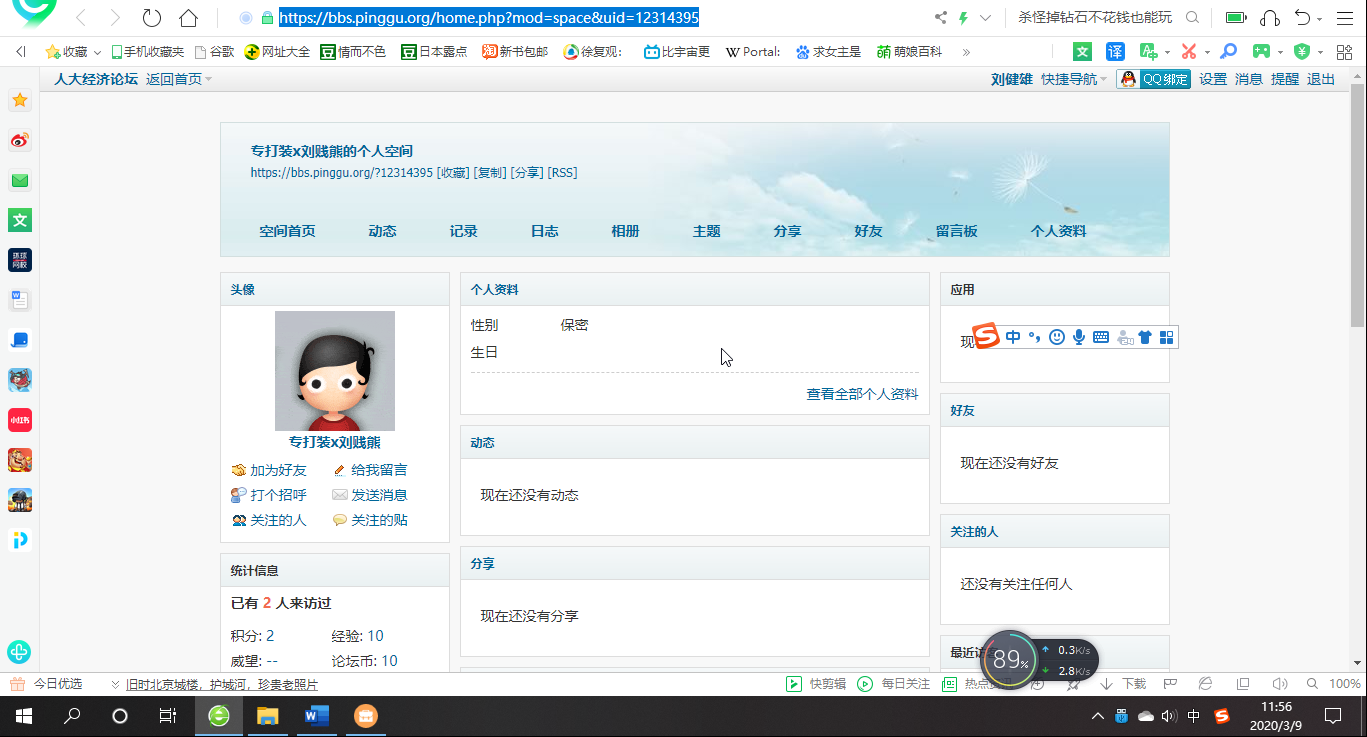Image resolution: width=1367 pixels, height=737 pixels.
Task: Click the profile avatar image
Action: (334, 371)
